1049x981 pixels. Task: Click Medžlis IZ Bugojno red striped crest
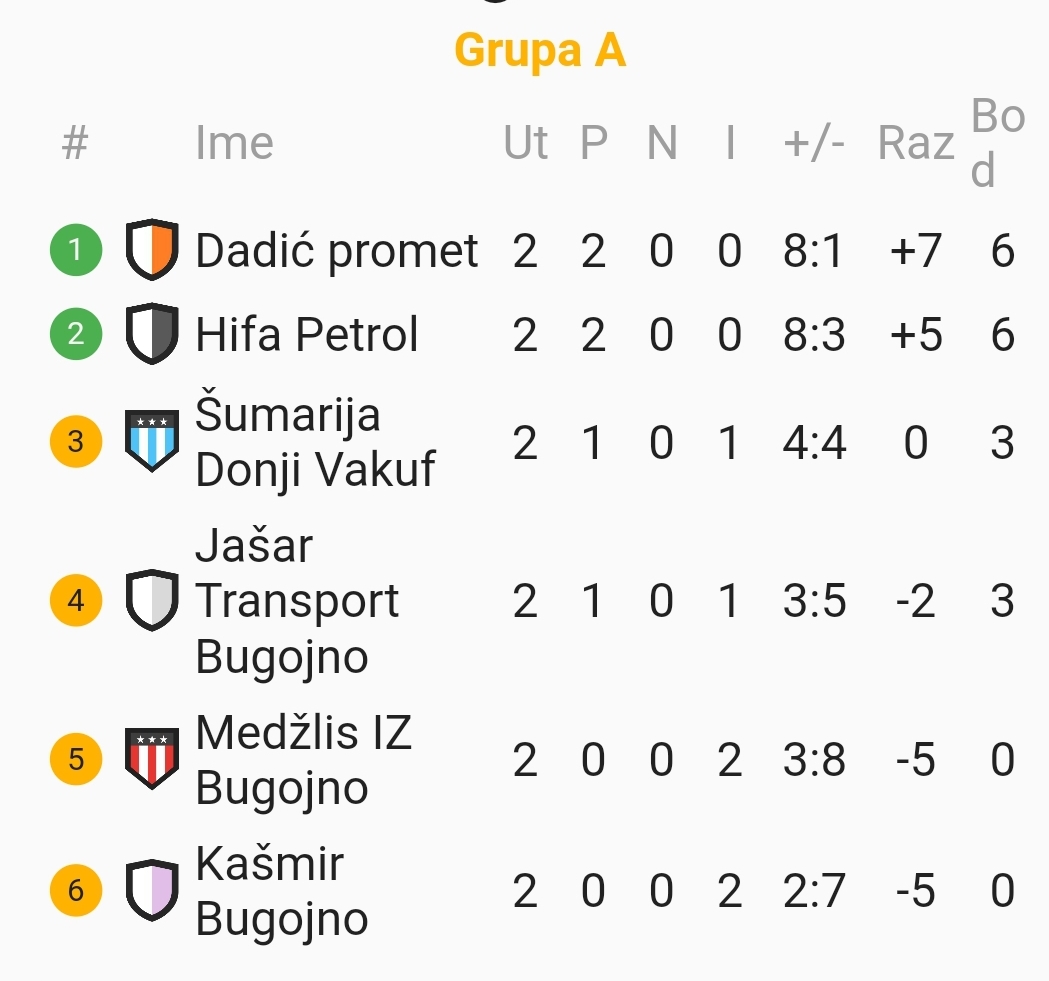click(152, 760)
